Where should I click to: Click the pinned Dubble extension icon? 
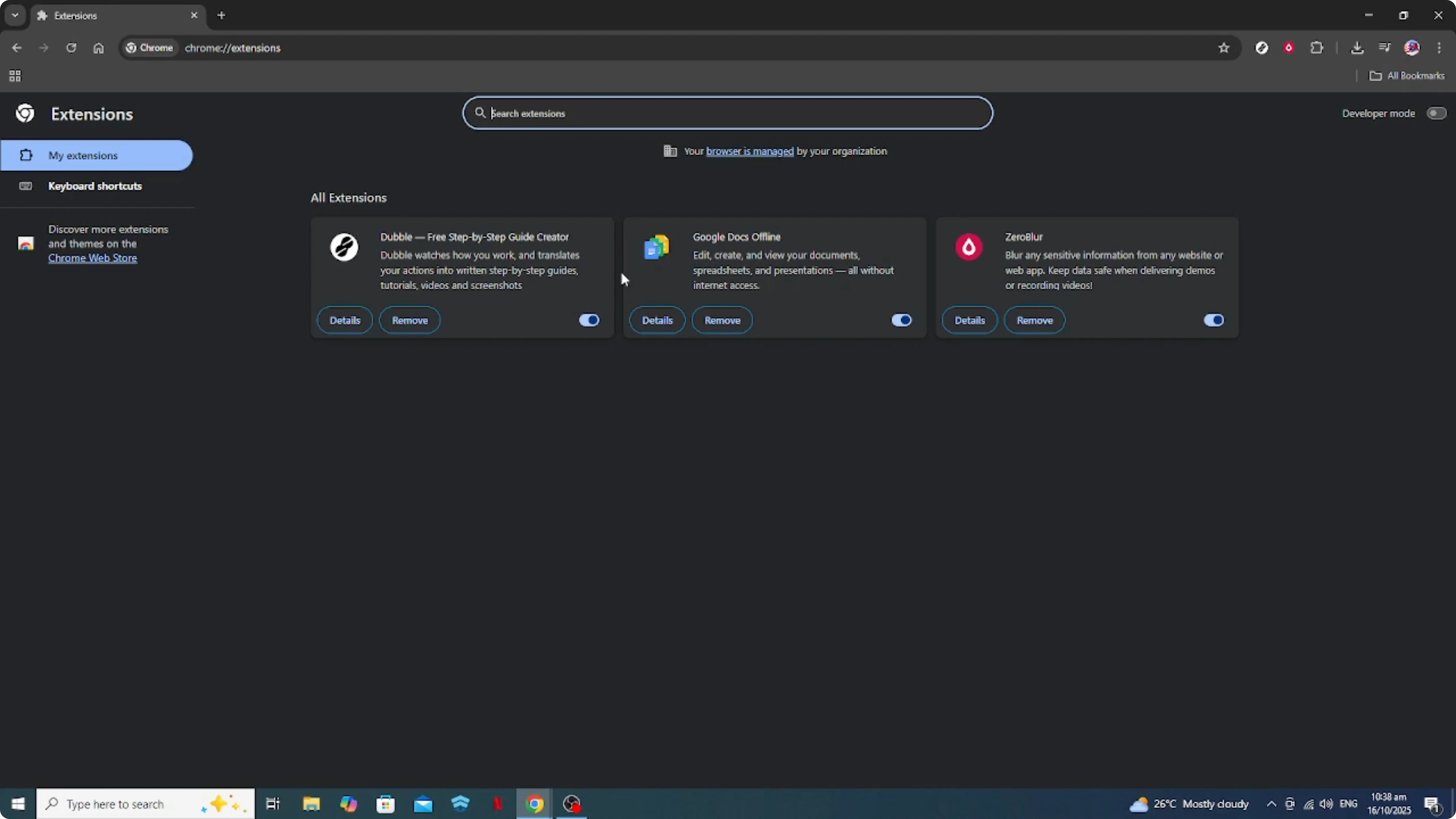1262,48
